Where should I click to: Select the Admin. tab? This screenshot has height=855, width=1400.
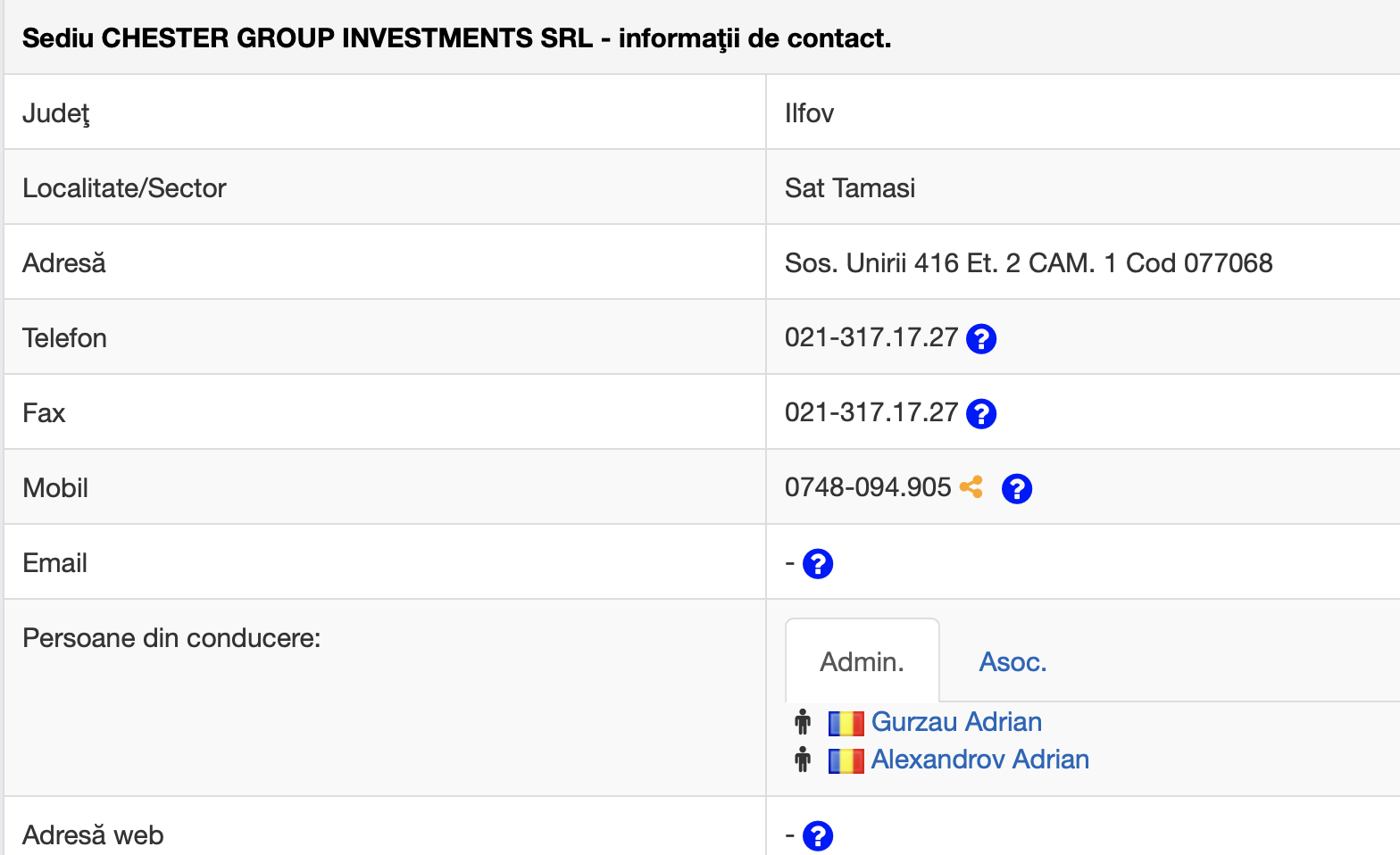(862, 662)
